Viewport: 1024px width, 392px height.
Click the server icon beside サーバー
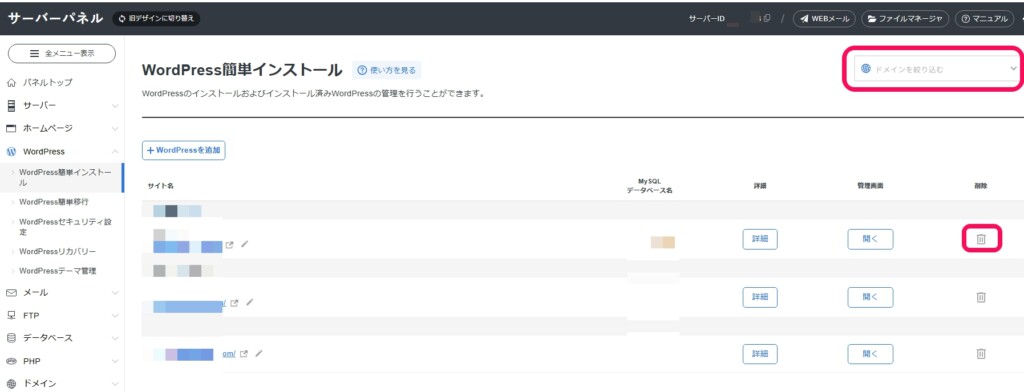(10, 106)
